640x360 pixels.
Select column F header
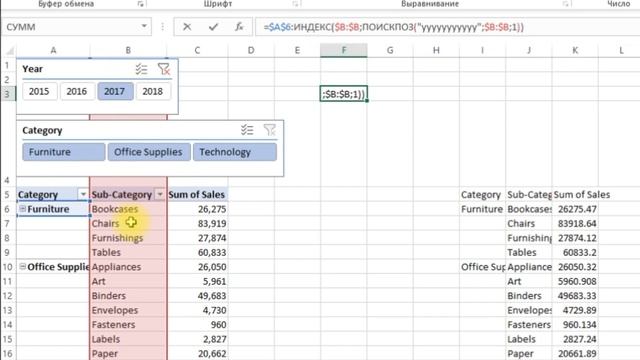[x=344, y=51]
